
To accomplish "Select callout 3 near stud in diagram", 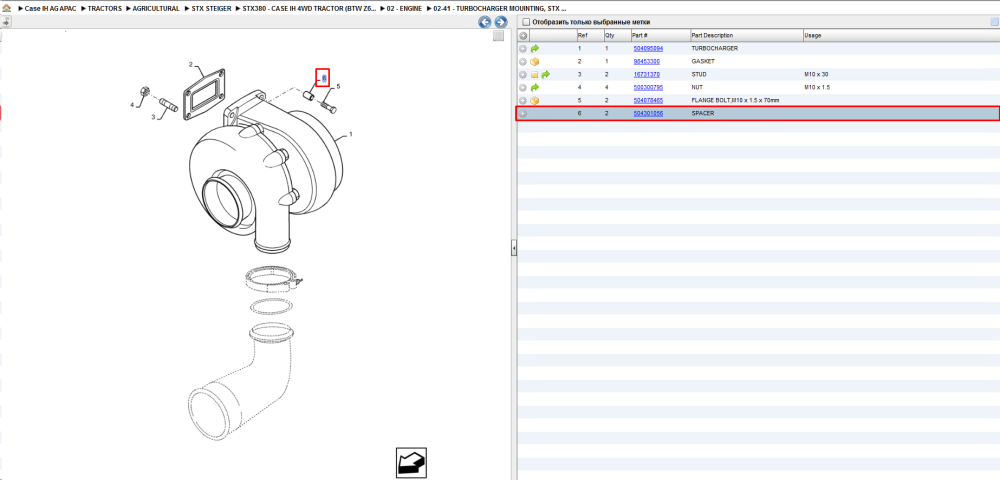I will click(153, 117).
